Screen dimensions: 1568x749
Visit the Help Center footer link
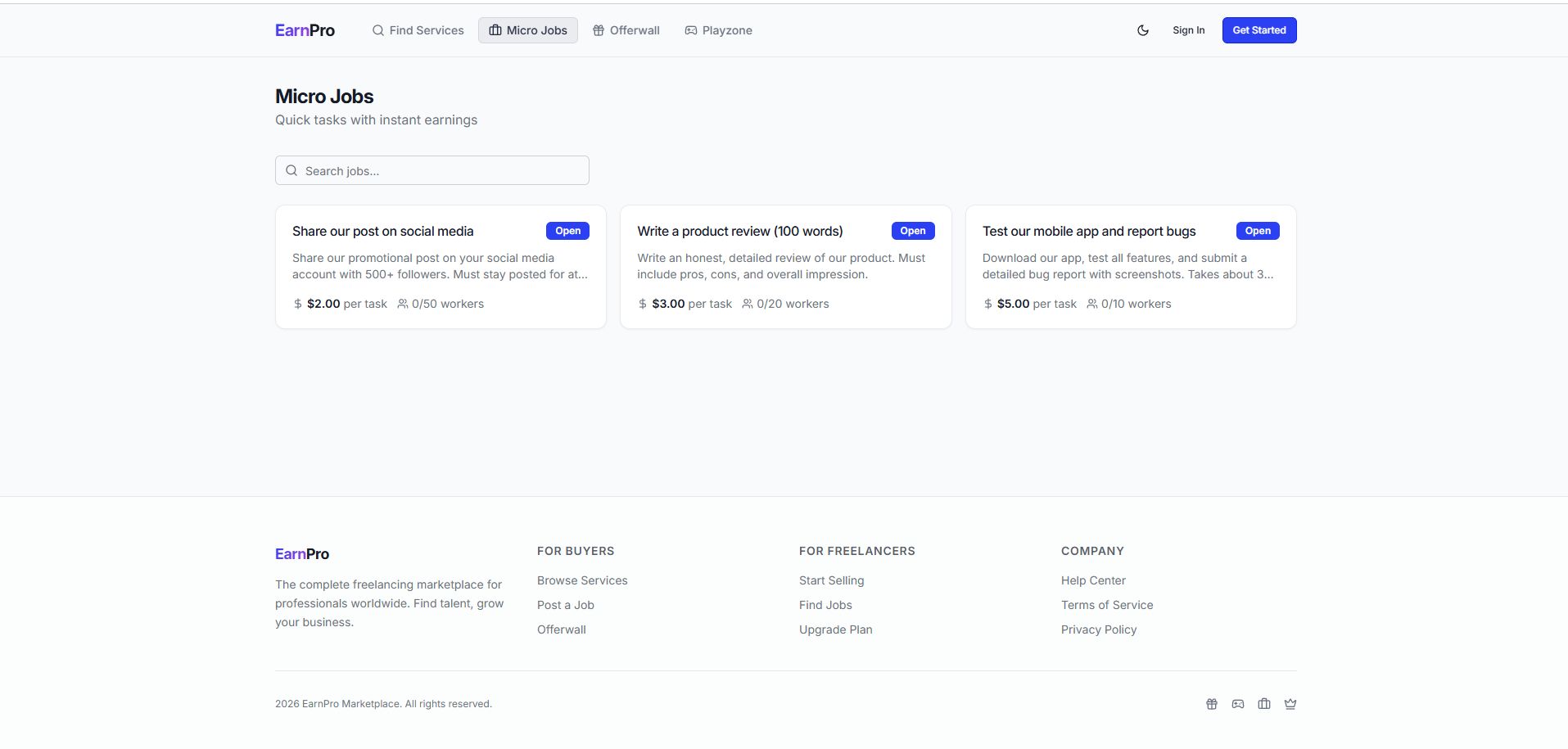click(x=1093, y=580)
